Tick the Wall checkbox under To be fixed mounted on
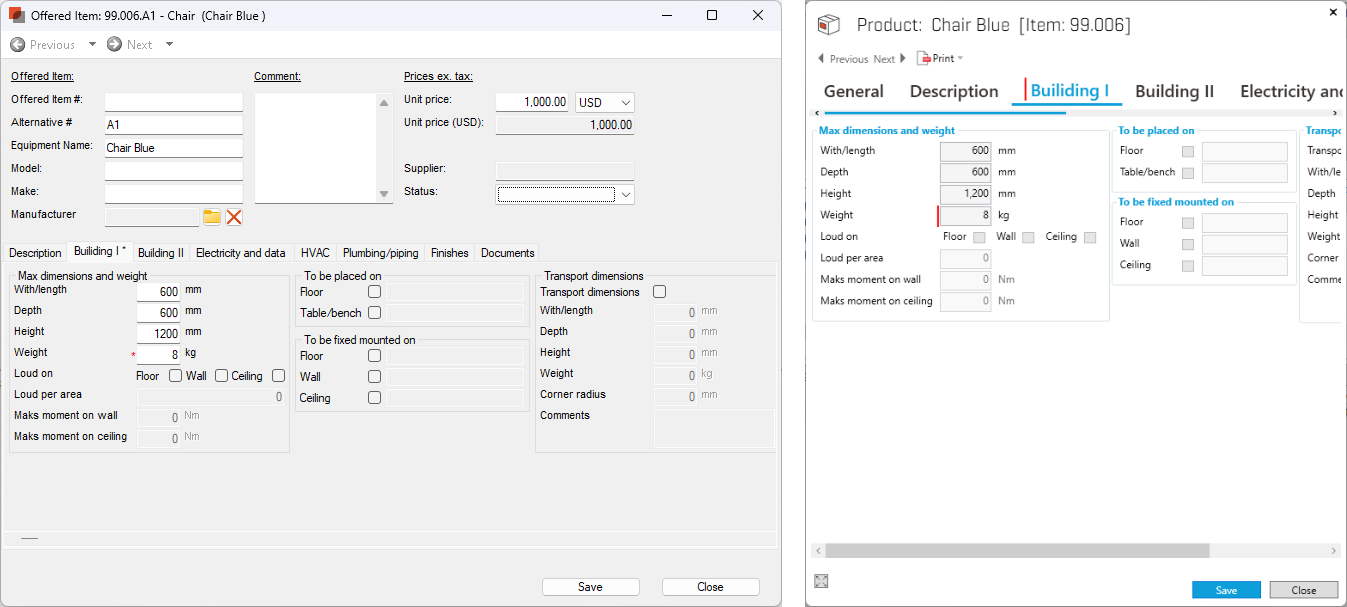 pyautogui.click(x=374, y=377)
